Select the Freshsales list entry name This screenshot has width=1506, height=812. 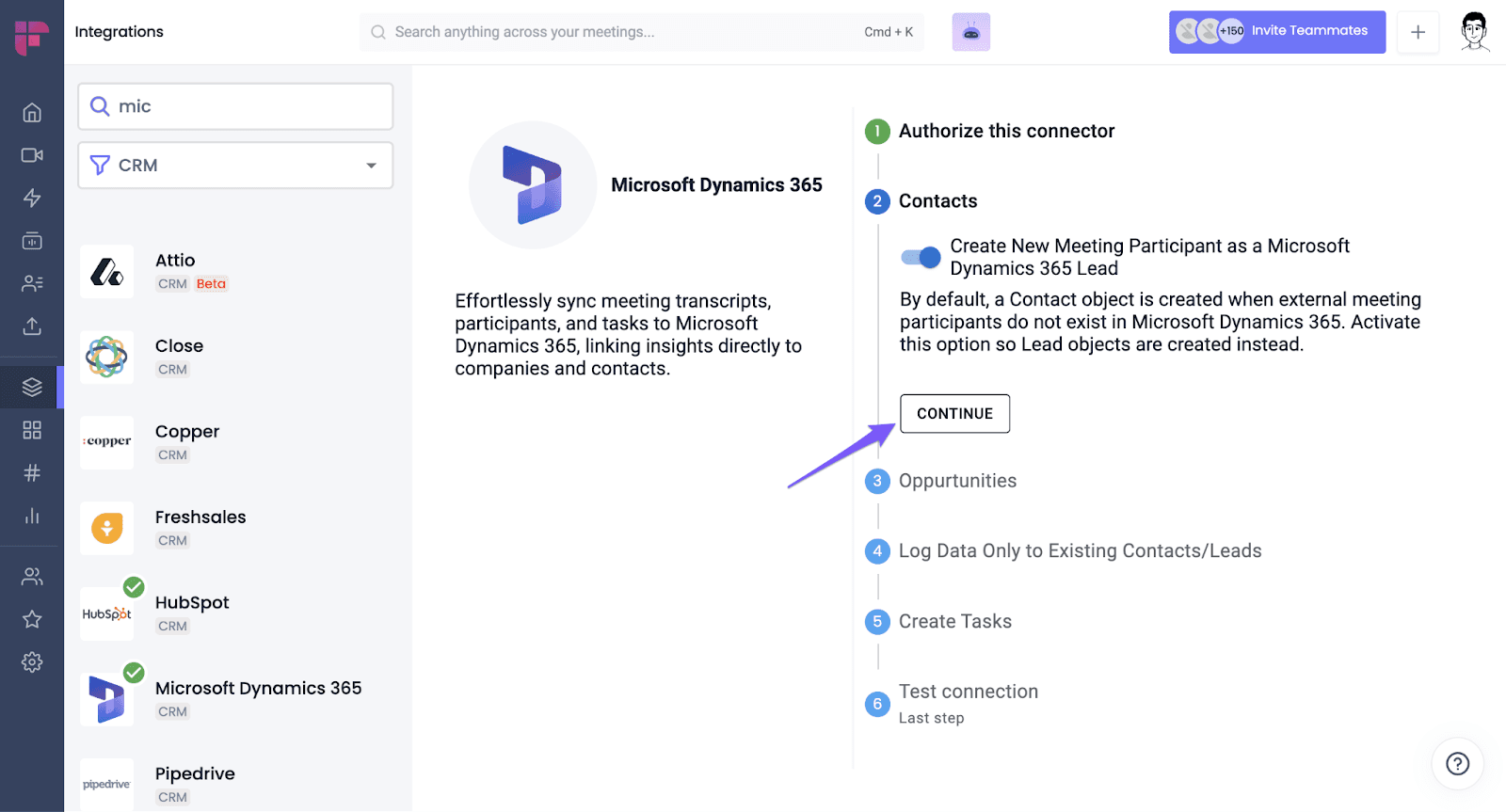200,517
